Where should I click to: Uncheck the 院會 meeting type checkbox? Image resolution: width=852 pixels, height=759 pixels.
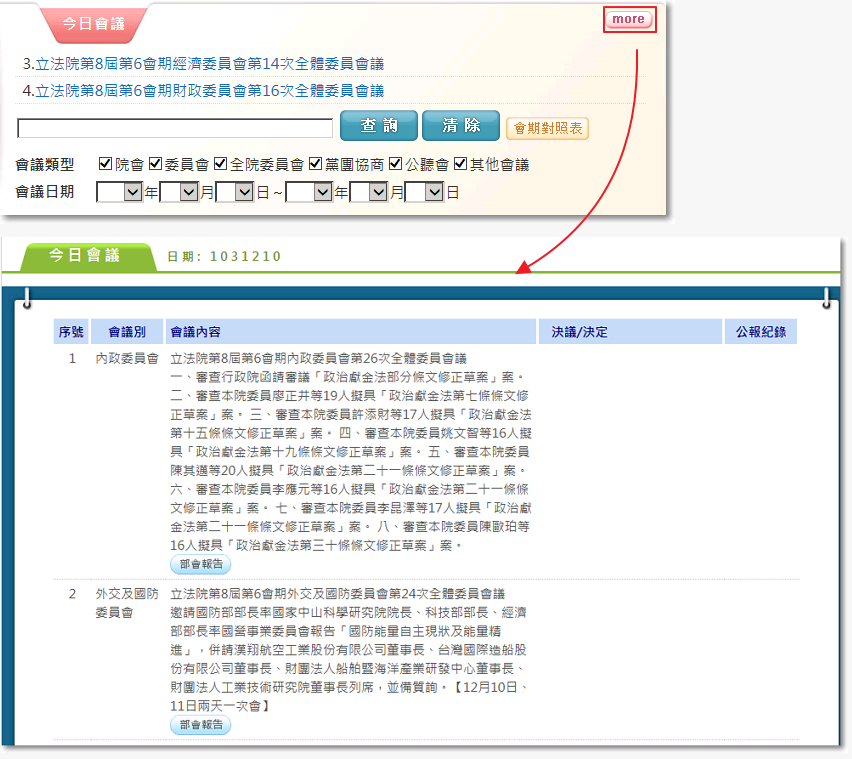tap(105, 164)
